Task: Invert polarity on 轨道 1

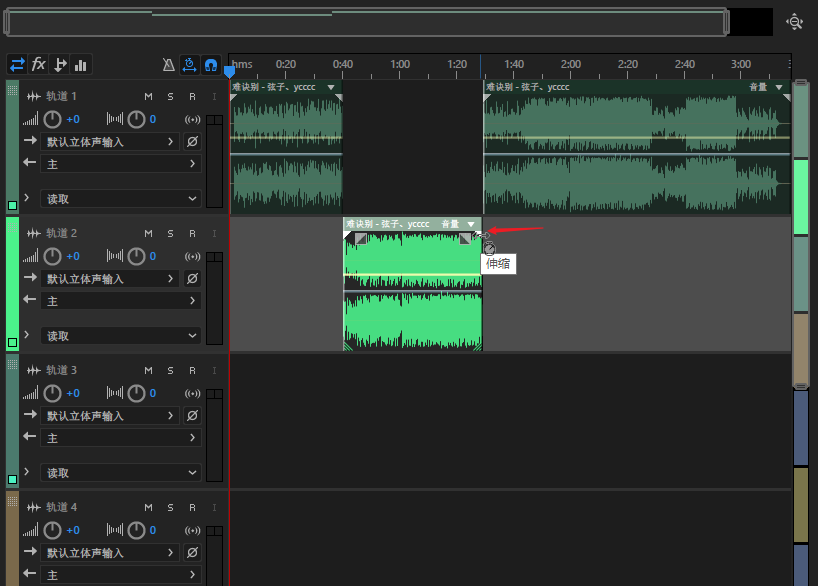Action: (192, 142)
